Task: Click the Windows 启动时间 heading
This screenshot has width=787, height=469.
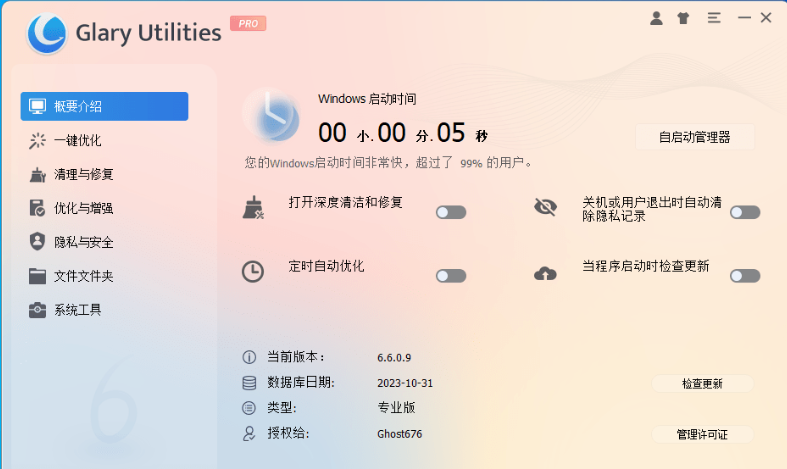Action: coord(367,99)
